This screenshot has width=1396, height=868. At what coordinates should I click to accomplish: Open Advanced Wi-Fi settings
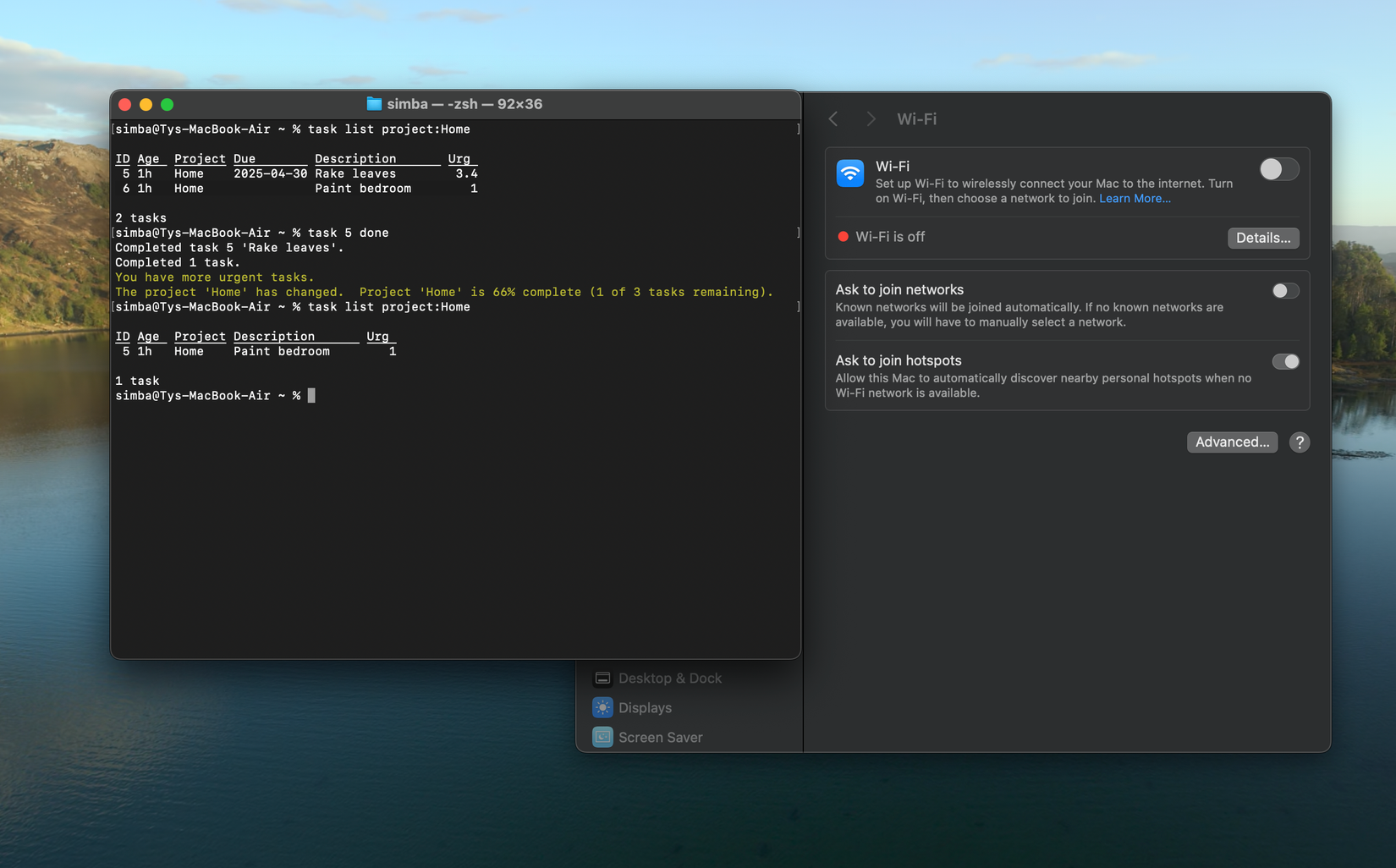point(1232,442)
